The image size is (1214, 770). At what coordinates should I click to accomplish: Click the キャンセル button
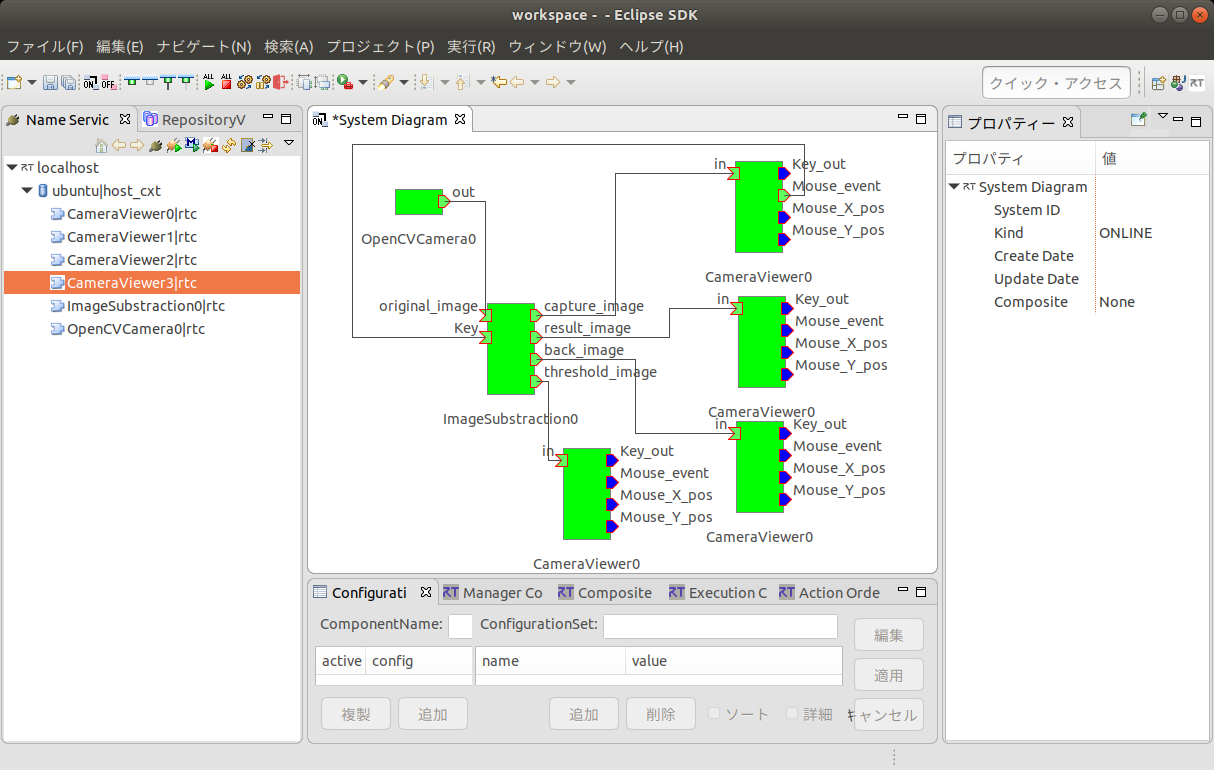coord(889,715)
